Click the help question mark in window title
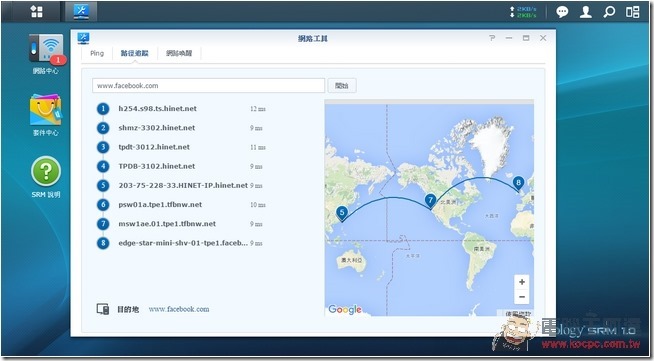 [492, 38]
